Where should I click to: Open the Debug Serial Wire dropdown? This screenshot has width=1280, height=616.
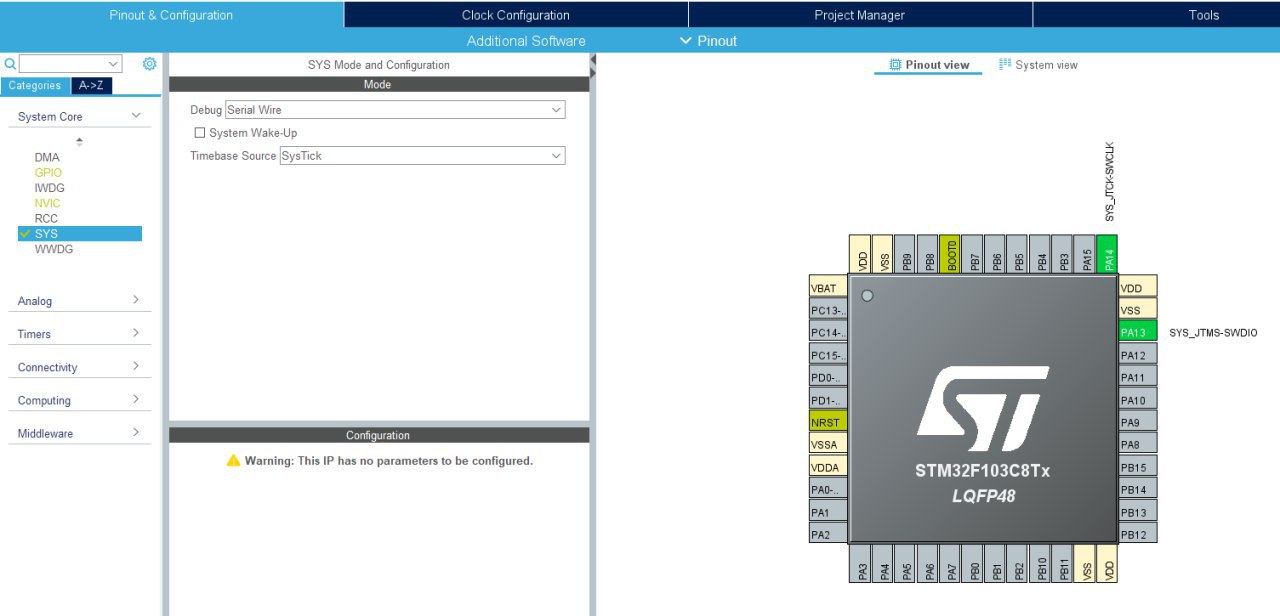point(395,110)
